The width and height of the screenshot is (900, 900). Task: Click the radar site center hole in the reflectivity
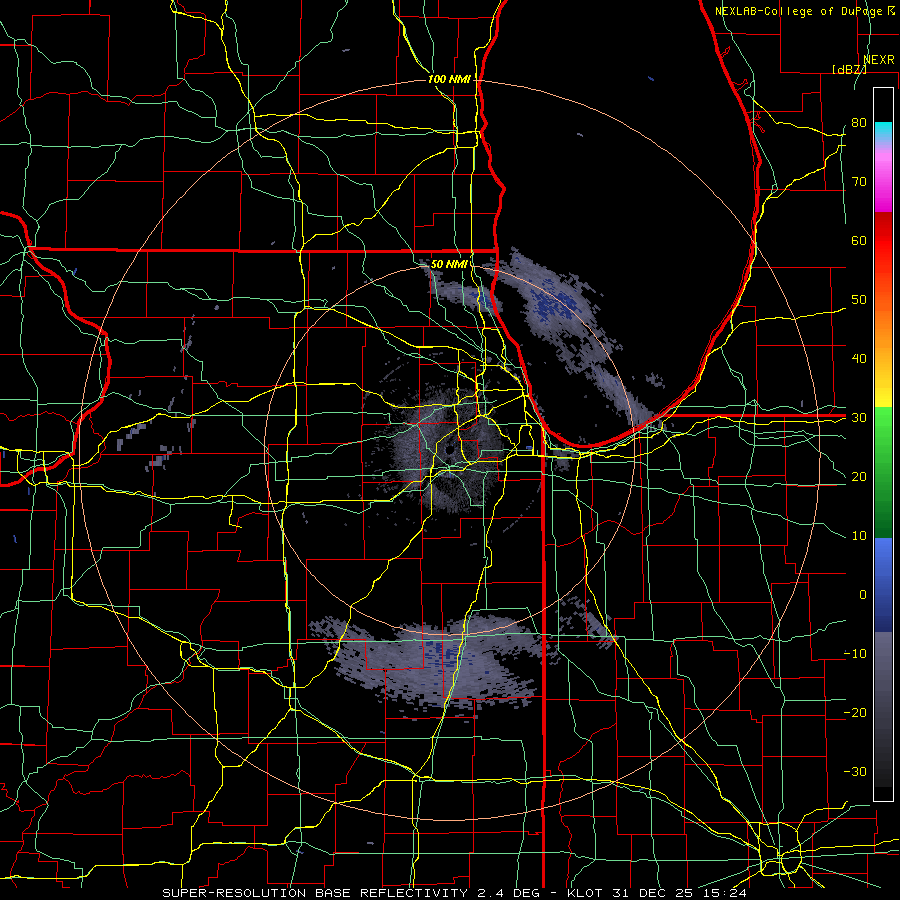pos(448,449)
